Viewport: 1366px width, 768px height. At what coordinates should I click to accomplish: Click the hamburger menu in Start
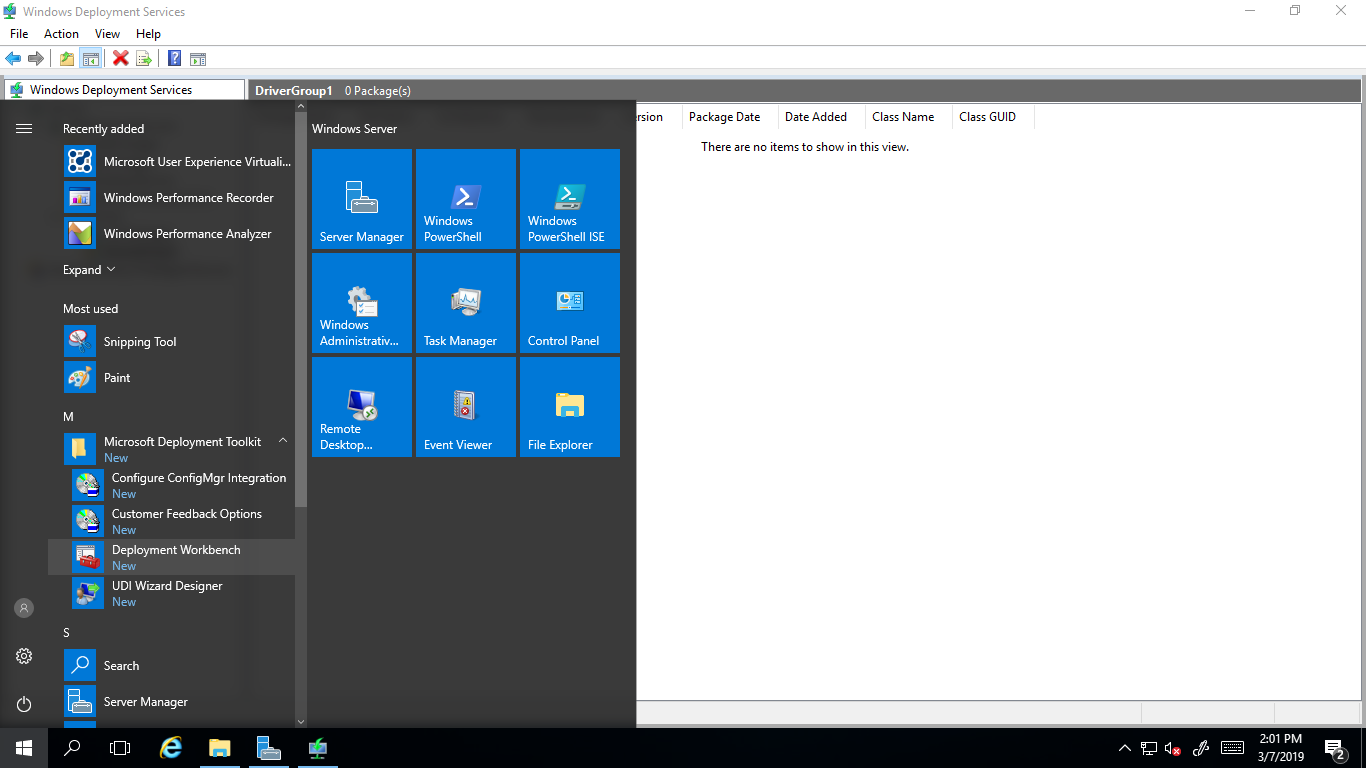24,128
